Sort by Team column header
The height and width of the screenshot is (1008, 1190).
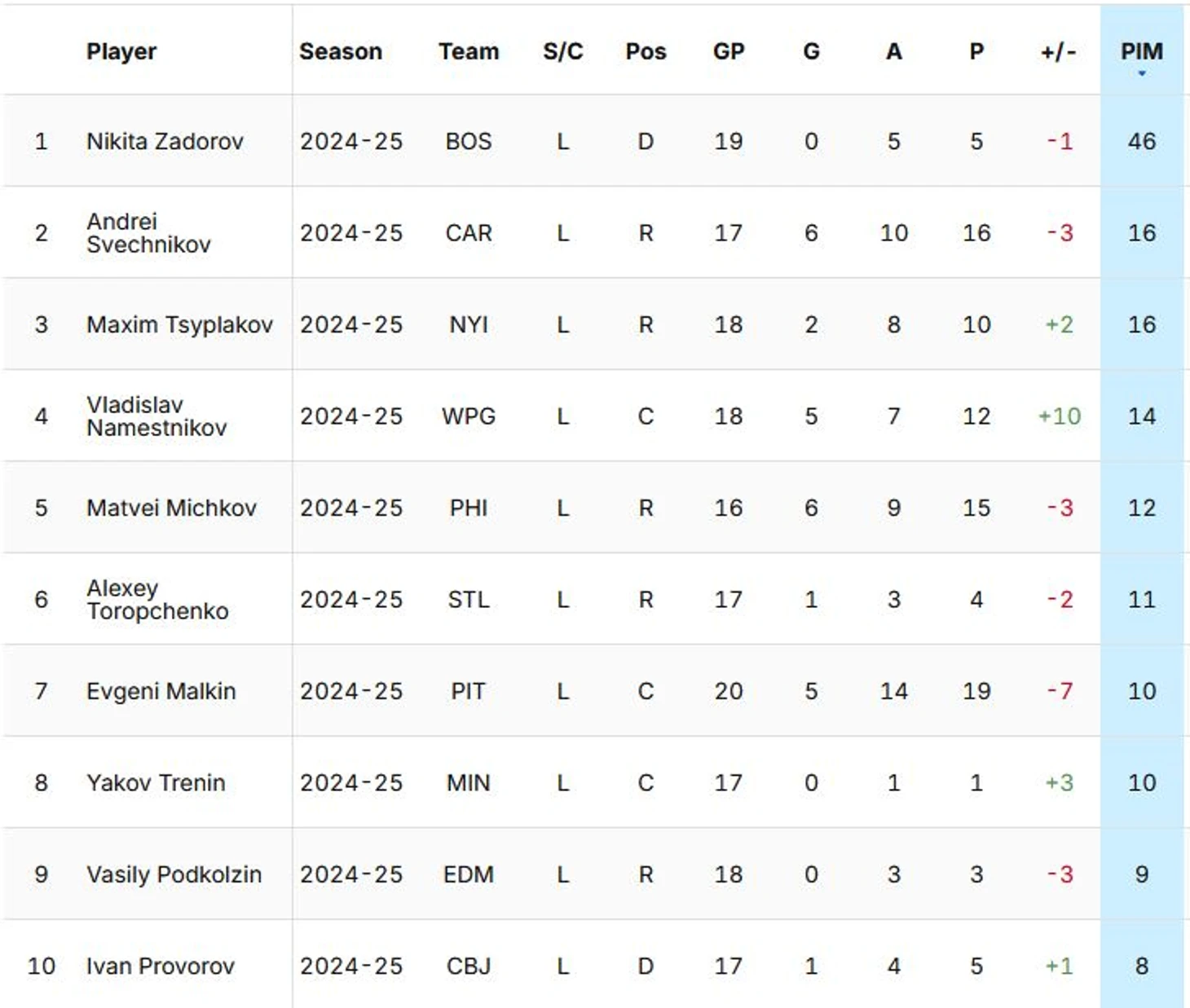(469, 51)
